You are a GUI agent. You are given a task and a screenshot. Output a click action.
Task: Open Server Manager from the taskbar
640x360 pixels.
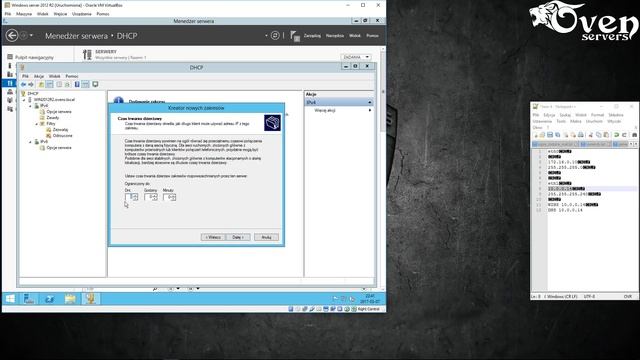pyautogui.click(x=29, y=299)
